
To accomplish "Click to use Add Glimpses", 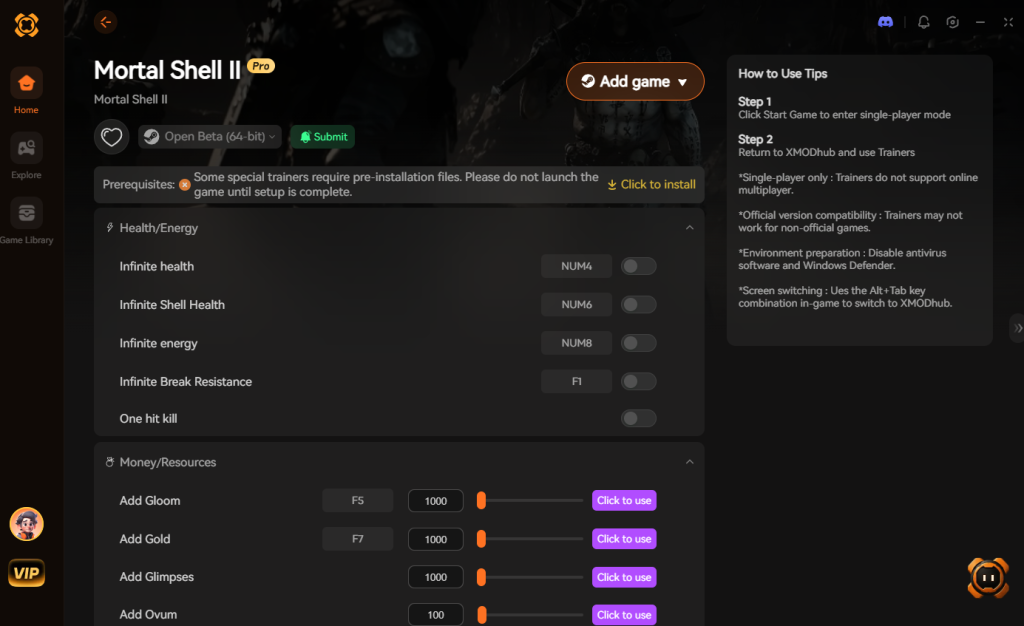I will point(624,577).
